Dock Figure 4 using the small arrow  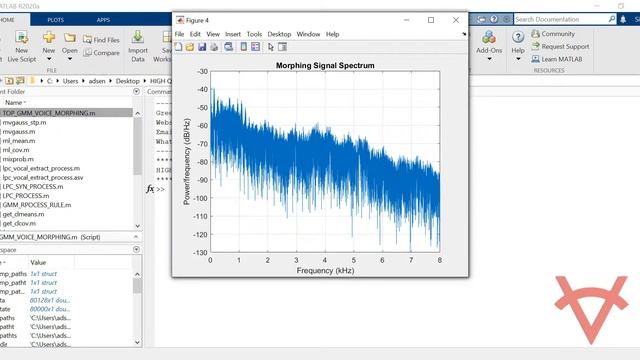pyautogui.click(x=464, y=34)
